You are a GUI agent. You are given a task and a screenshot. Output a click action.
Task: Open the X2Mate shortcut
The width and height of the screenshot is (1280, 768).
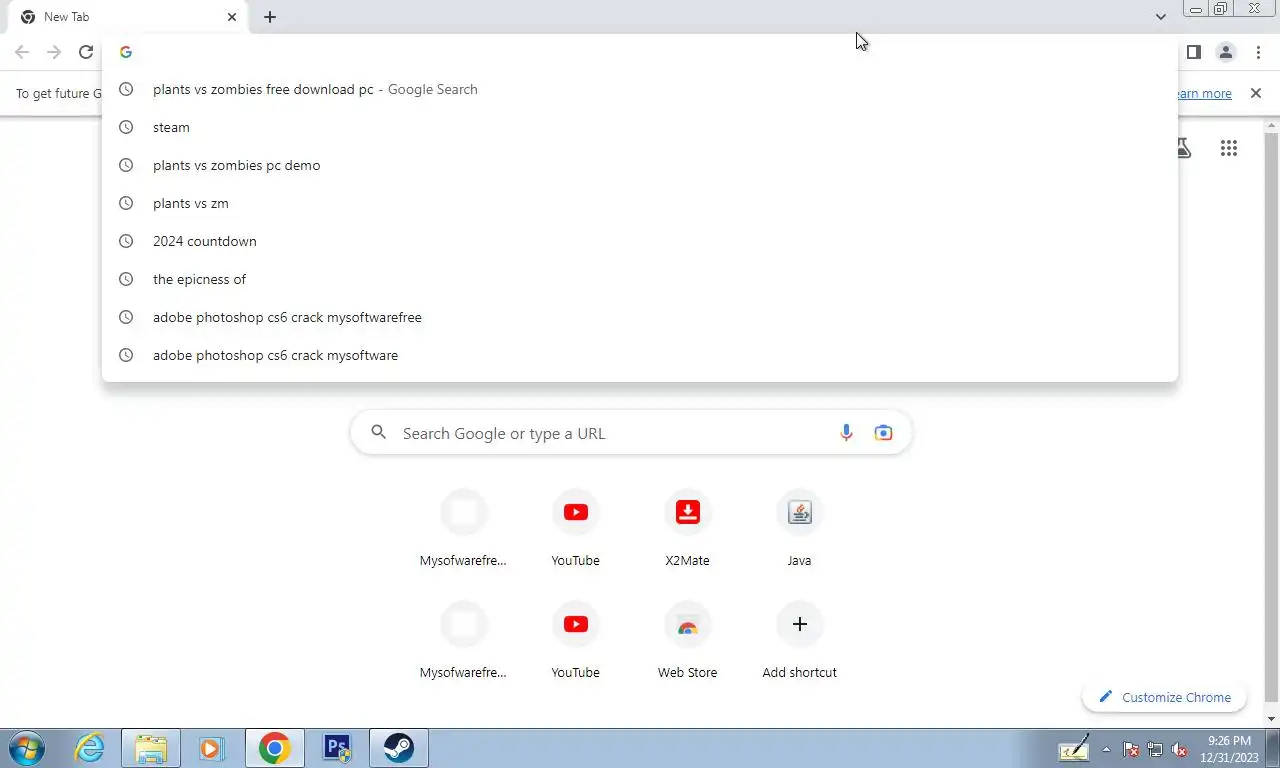(687, 530)
